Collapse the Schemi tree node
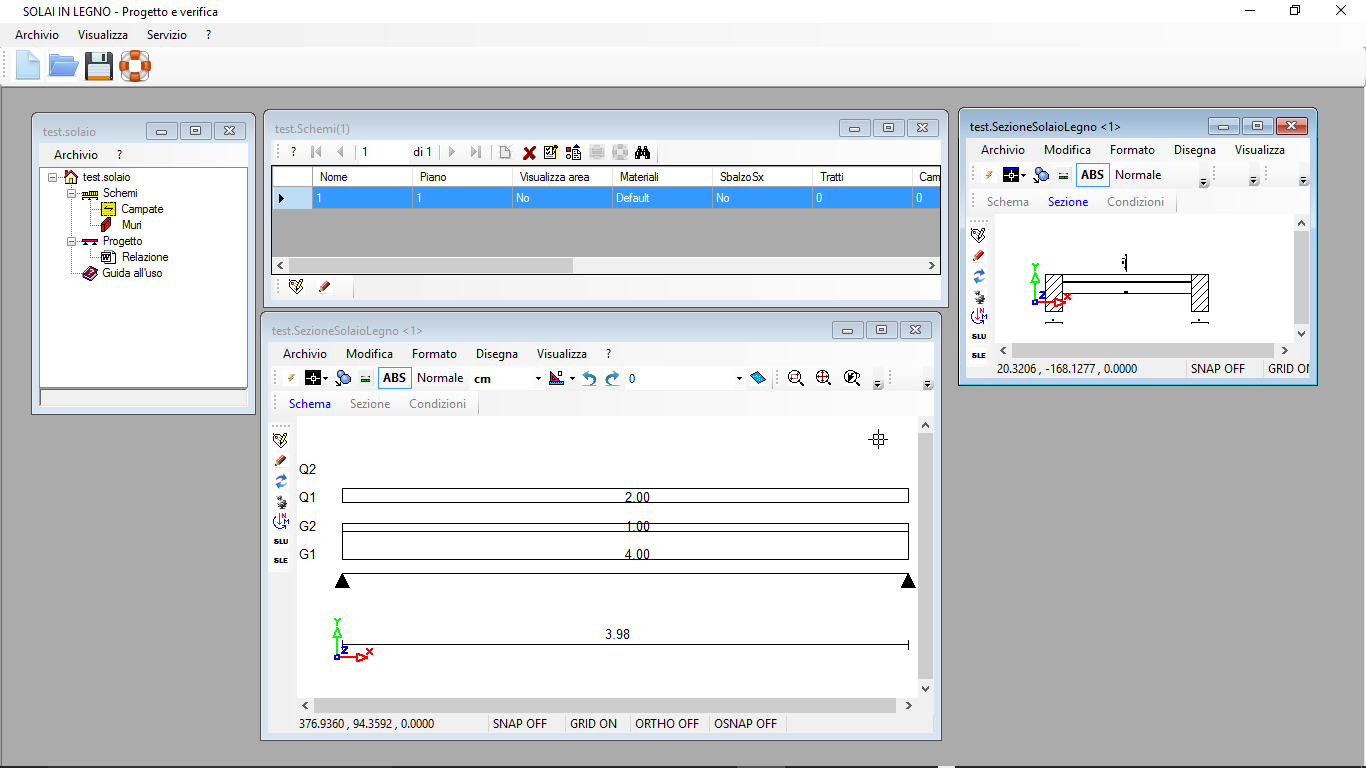This screenshot has width=1366, height=768. point(72,193)
